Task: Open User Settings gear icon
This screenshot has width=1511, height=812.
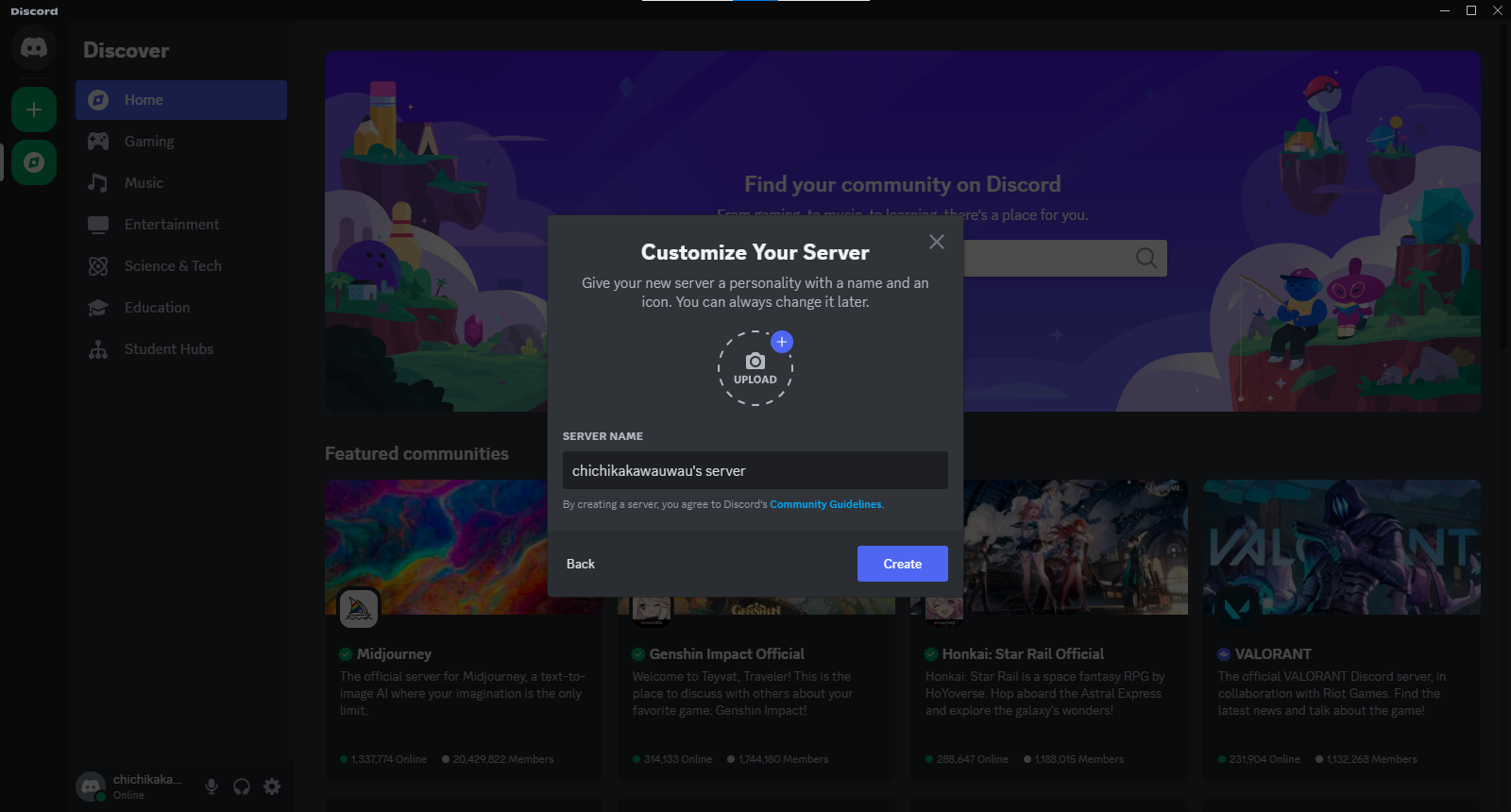Action: 272,787
